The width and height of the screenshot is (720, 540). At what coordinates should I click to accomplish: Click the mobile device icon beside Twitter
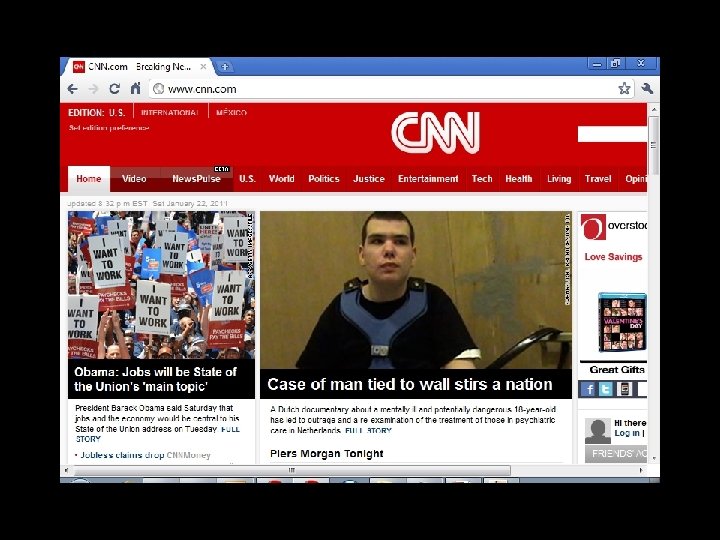[624, 389]
